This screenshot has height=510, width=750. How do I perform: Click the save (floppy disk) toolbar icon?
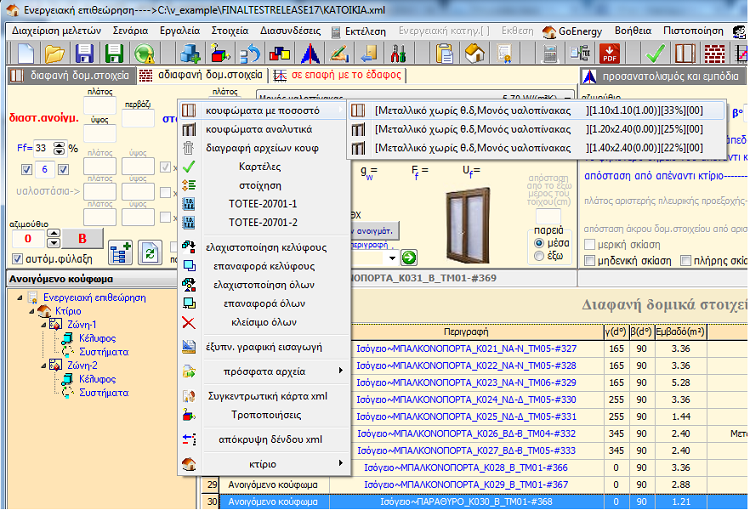coord(84,52)
